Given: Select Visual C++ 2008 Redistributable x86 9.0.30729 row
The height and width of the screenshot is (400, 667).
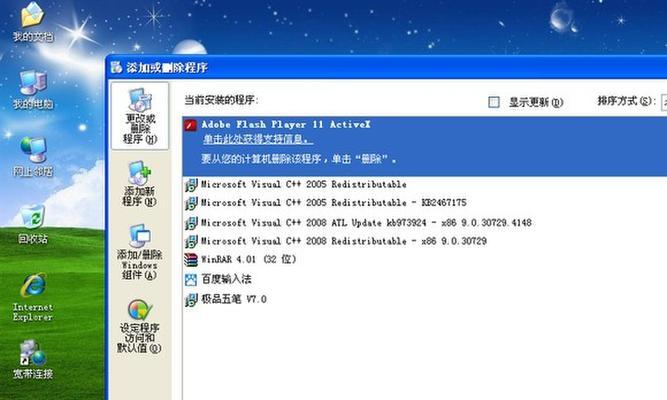Looking at the screenshot, I should click(x=425, y=241).
